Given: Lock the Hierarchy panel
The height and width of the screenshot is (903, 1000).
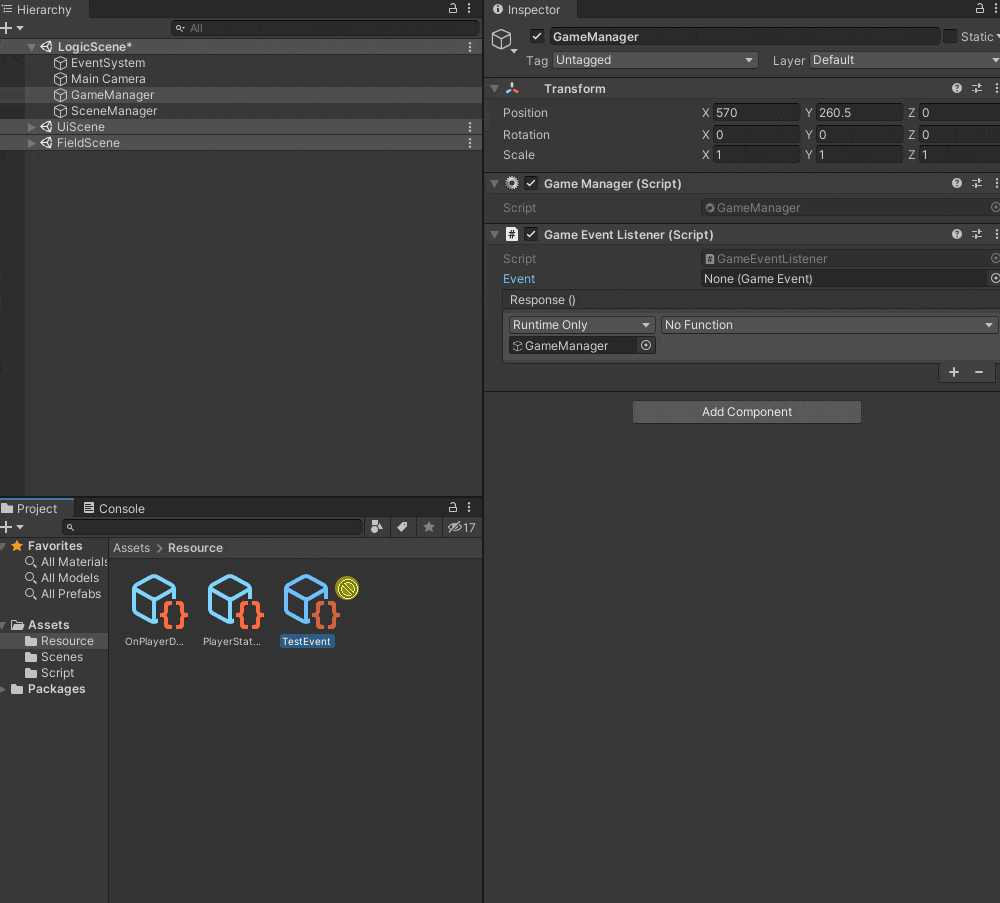Looking at the screenshot, I should [x=453, y=8].
